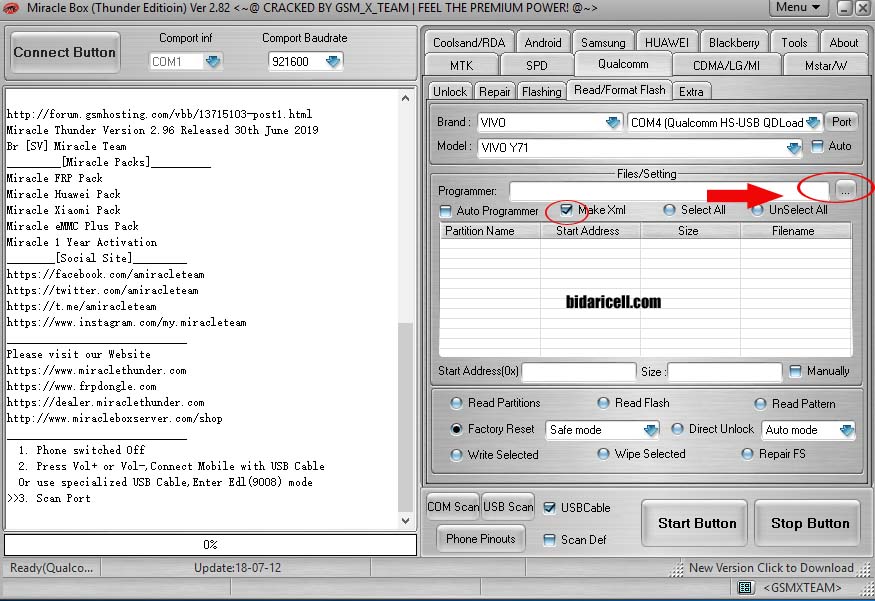Click the Filename column header
The height and width of the screenshot is (601, 875).
[794, 231]
